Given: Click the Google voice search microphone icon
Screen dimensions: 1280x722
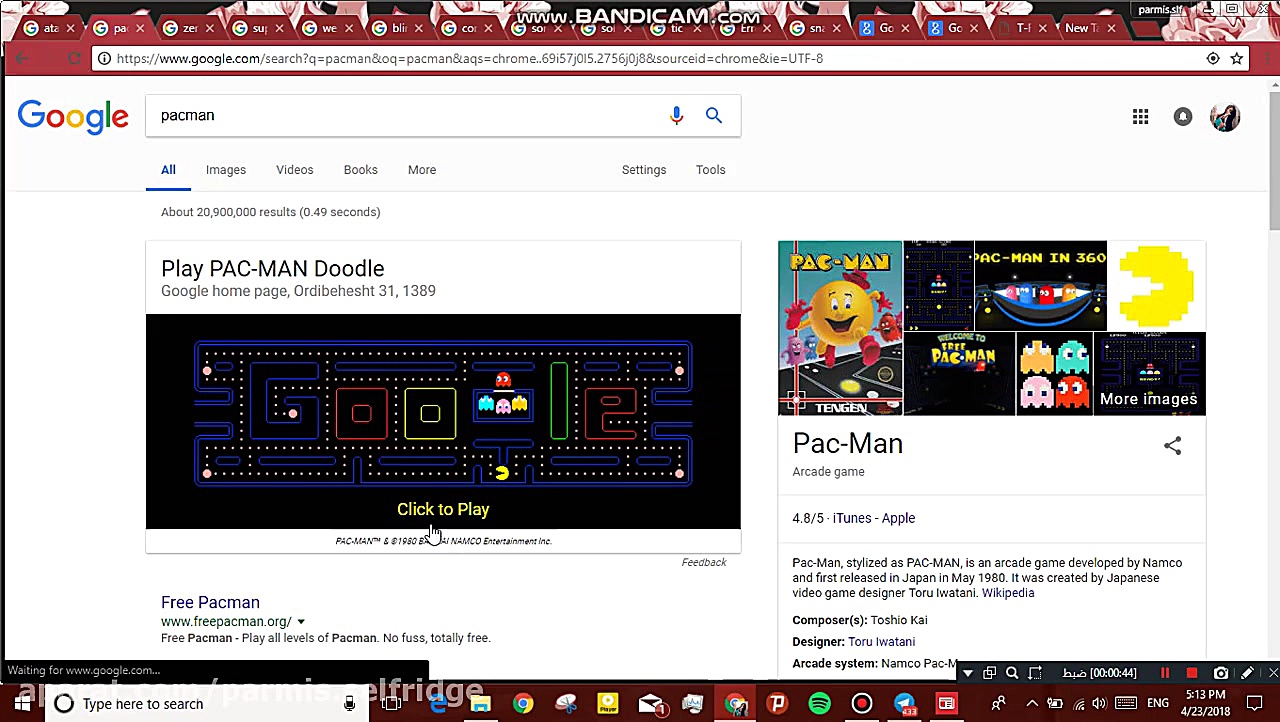Looking at the screenshot, I should (x=676, y=116).
